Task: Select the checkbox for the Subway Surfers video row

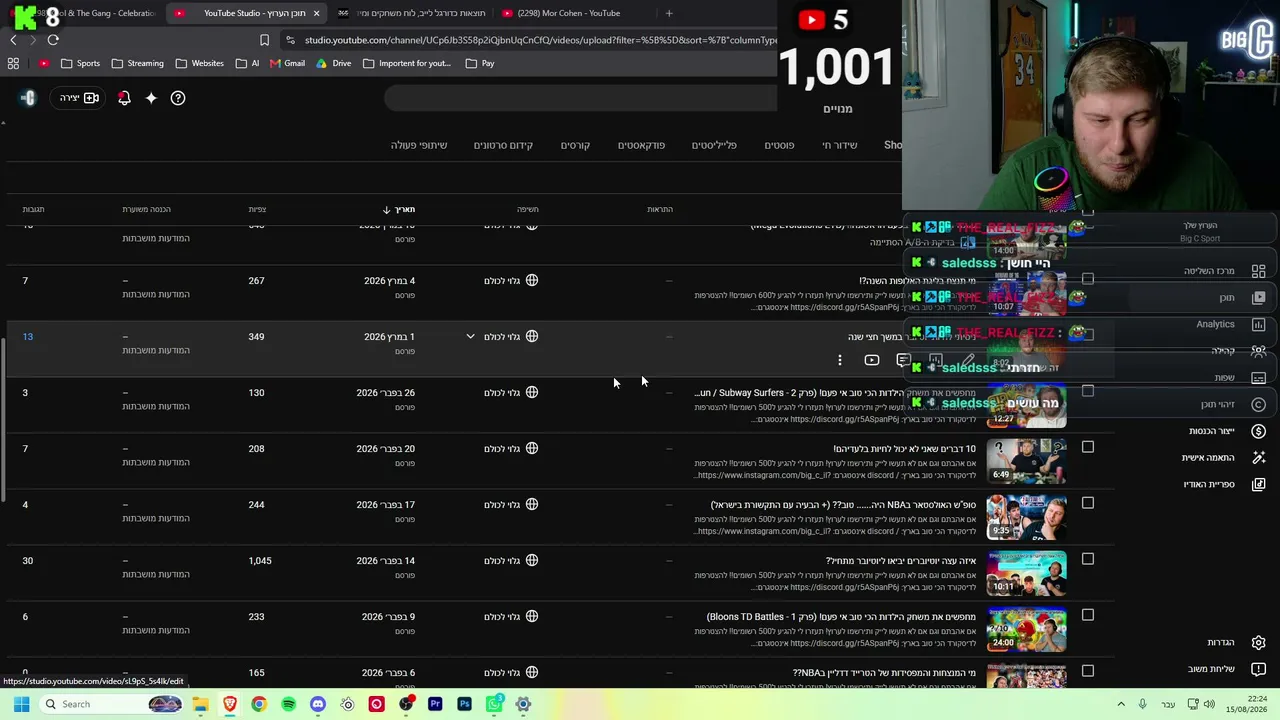Action: point(1088,391)
